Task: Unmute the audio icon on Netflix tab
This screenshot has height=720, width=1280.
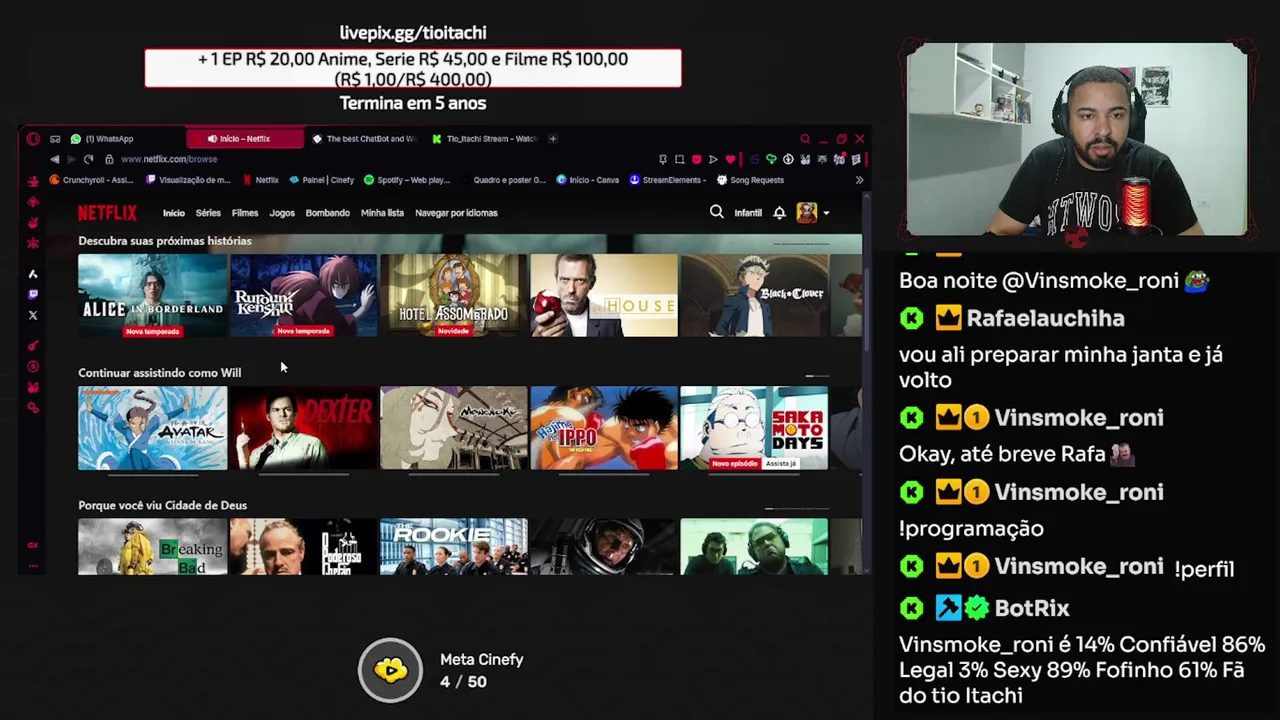Action: [x=212, y=139]
